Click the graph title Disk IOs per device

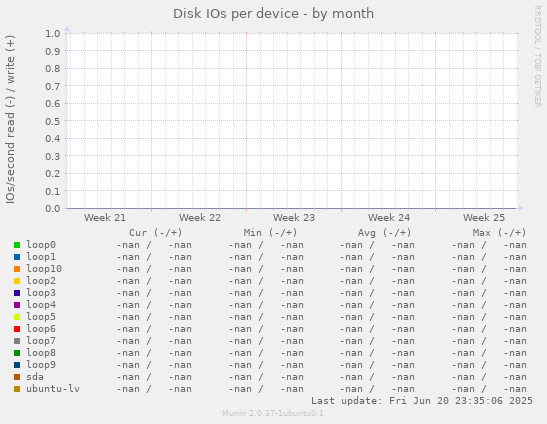(274, 14)
